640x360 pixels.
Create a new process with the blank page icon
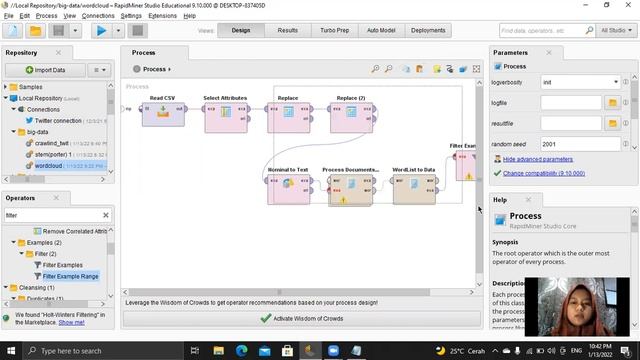[x=13, y=31]
